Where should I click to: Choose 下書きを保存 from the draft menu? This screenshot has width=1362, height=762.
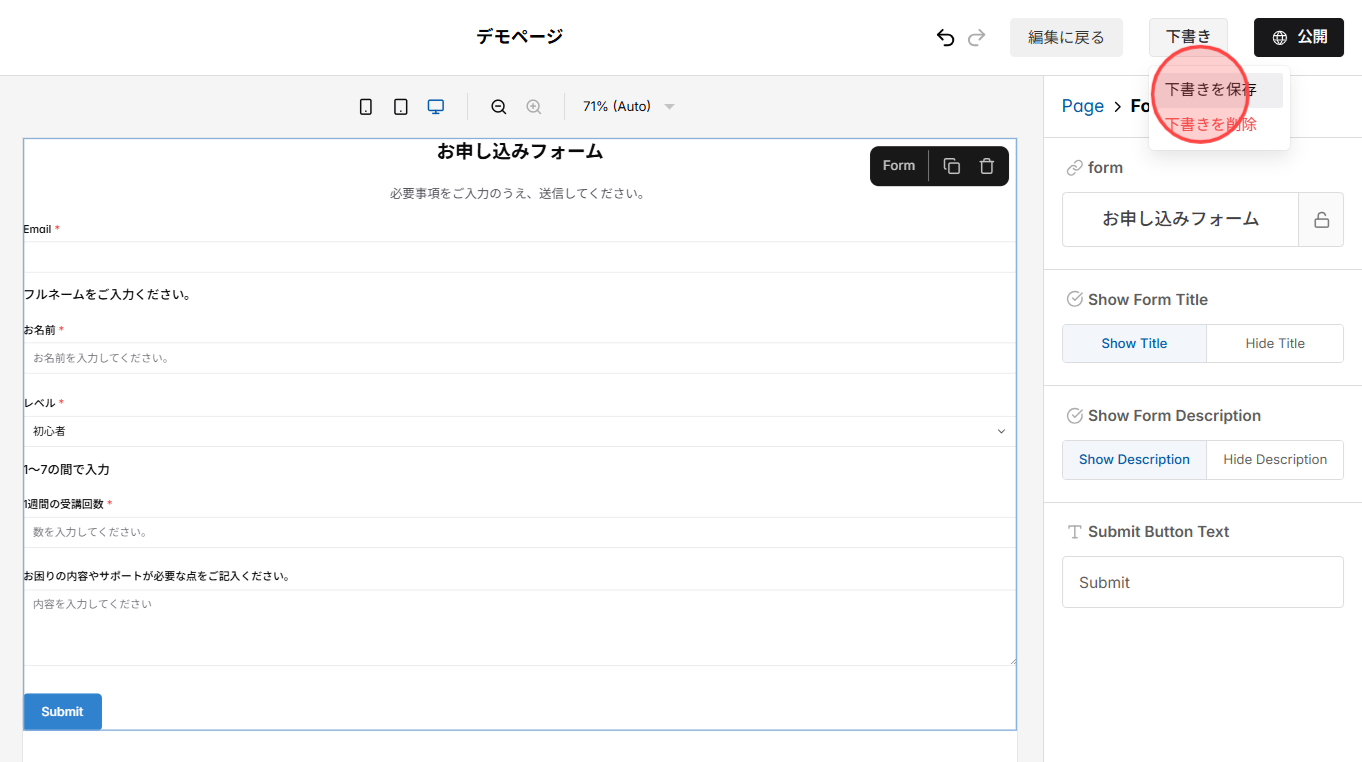1210,89
